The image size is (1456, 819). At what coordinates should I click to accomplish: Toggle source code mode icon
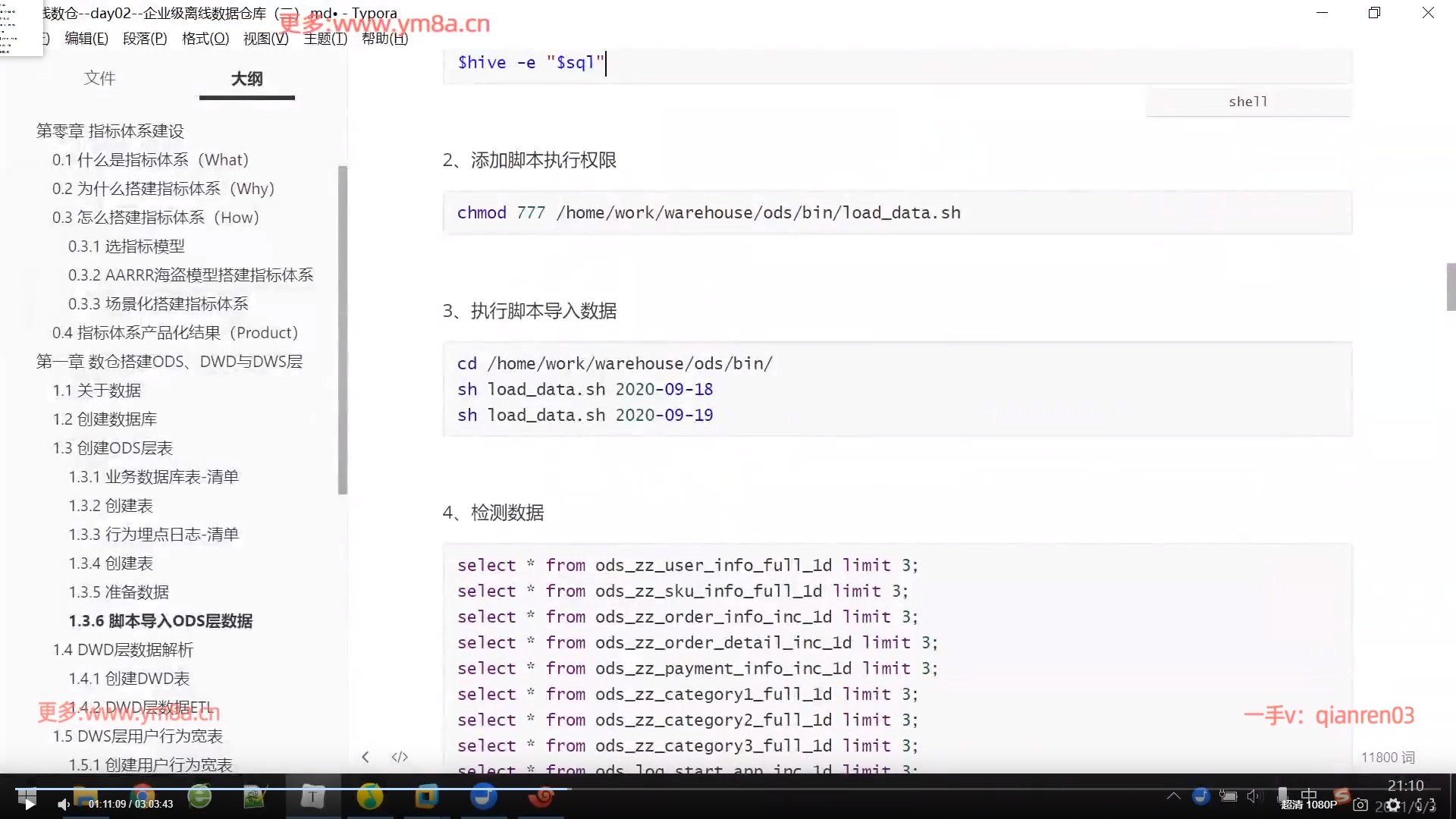click(400, 757)
